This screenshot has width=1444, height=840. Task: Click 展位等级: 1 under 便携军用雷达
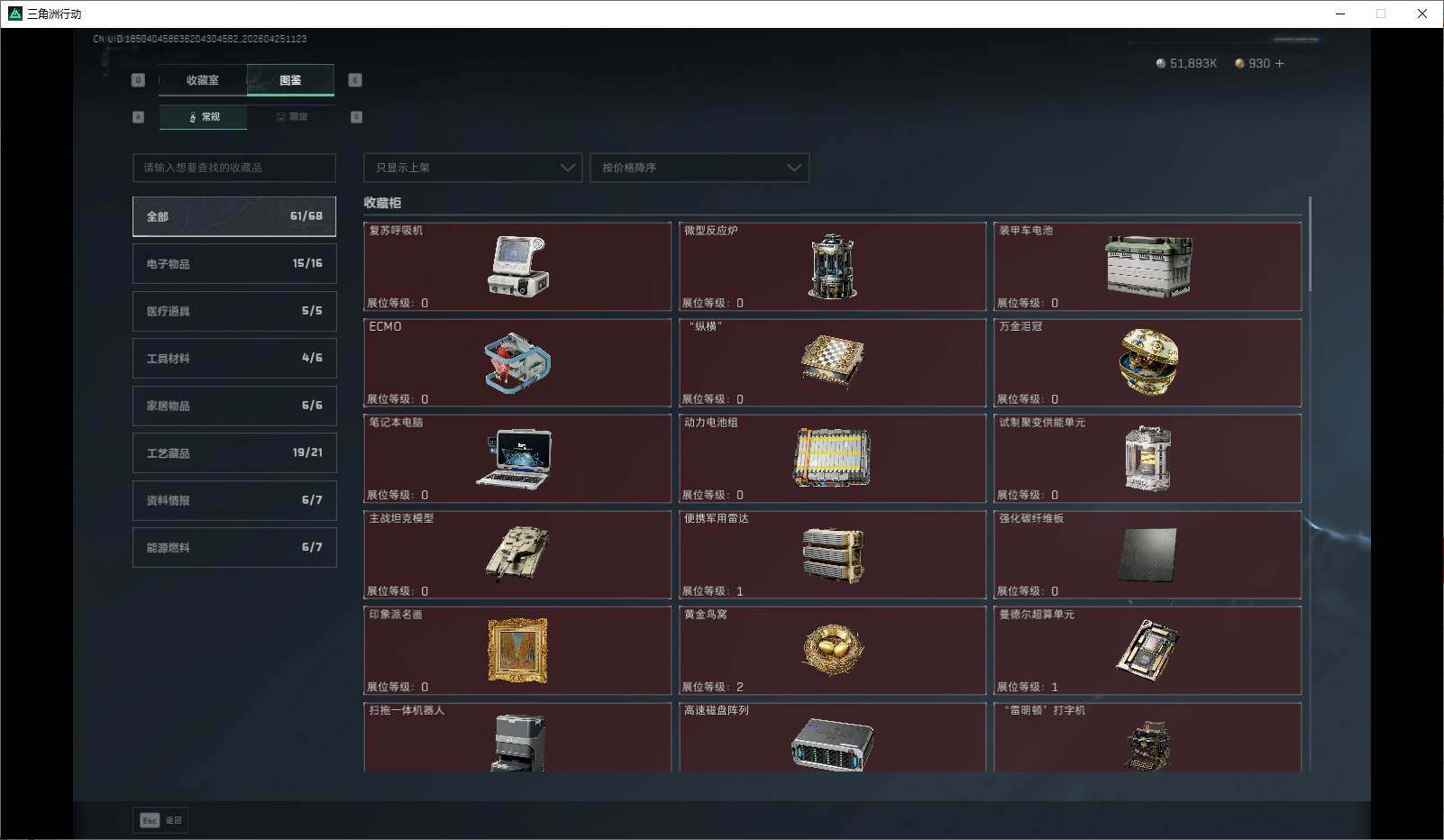[713, 591]
